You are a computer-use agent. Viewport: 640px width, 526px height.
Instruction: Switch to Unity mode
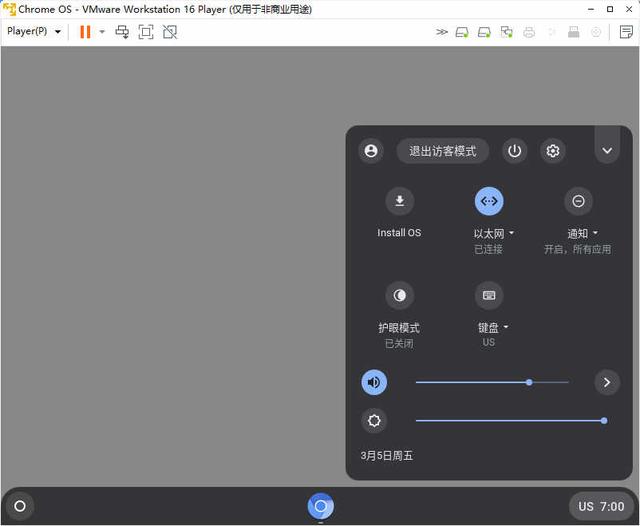[x=170, y=32]
